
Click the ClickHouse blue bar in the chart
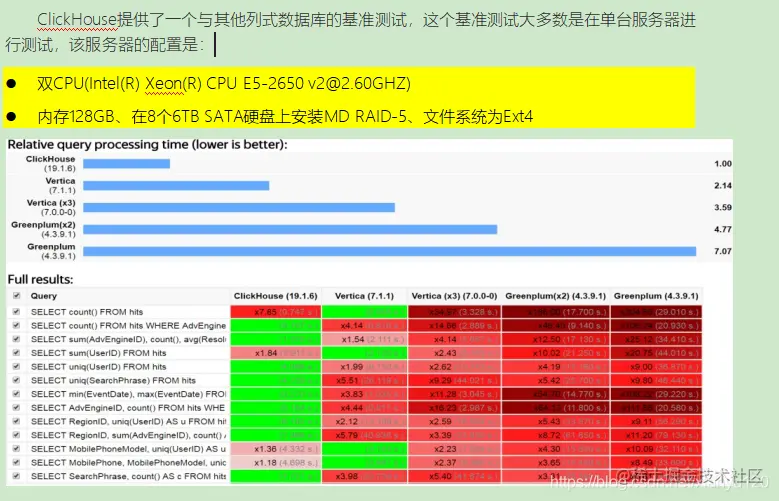tap(127, 164)
